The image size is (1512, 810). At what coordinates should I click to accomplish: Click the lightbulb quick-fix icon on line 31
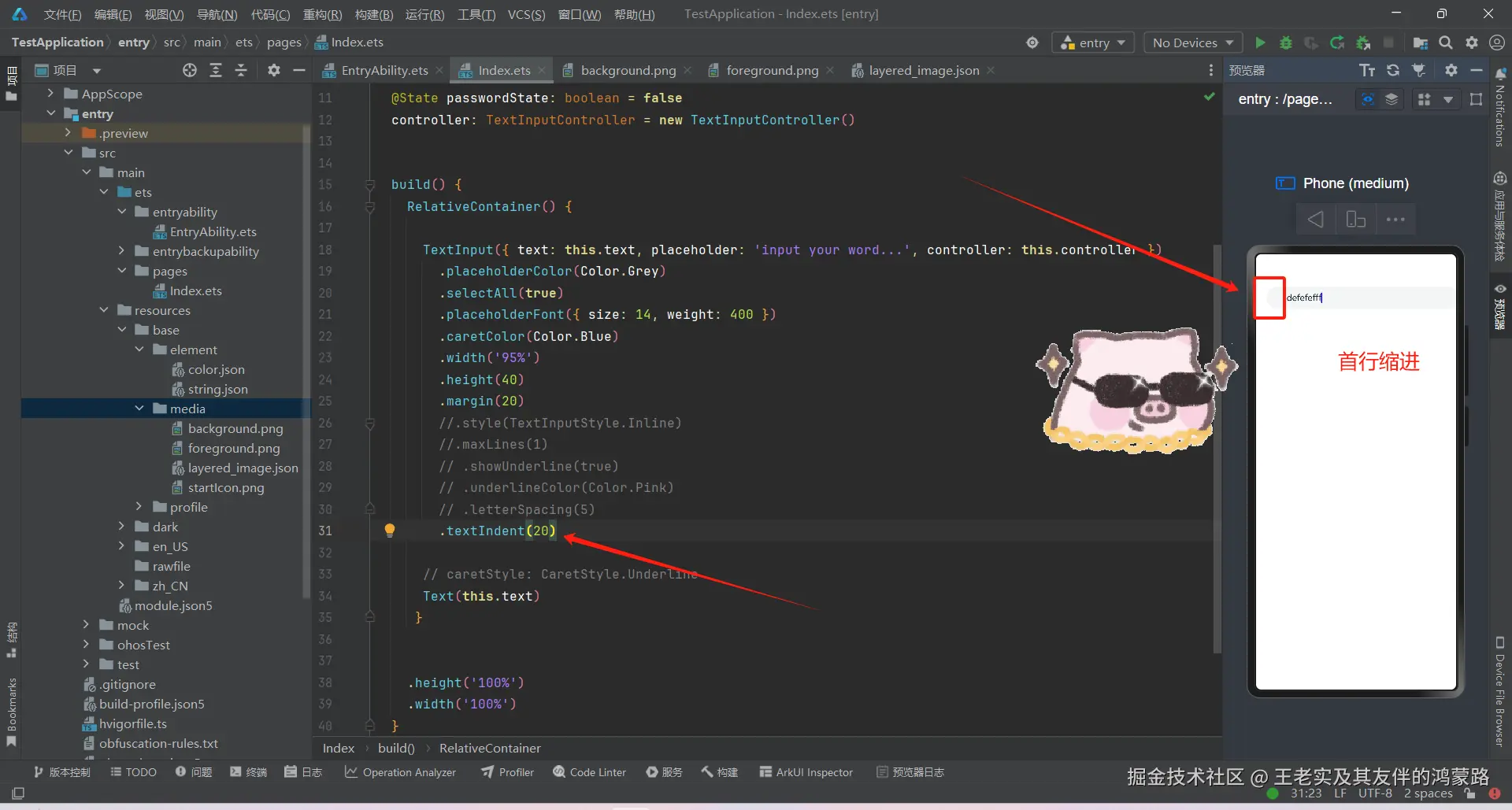click(x=389, y=530)
